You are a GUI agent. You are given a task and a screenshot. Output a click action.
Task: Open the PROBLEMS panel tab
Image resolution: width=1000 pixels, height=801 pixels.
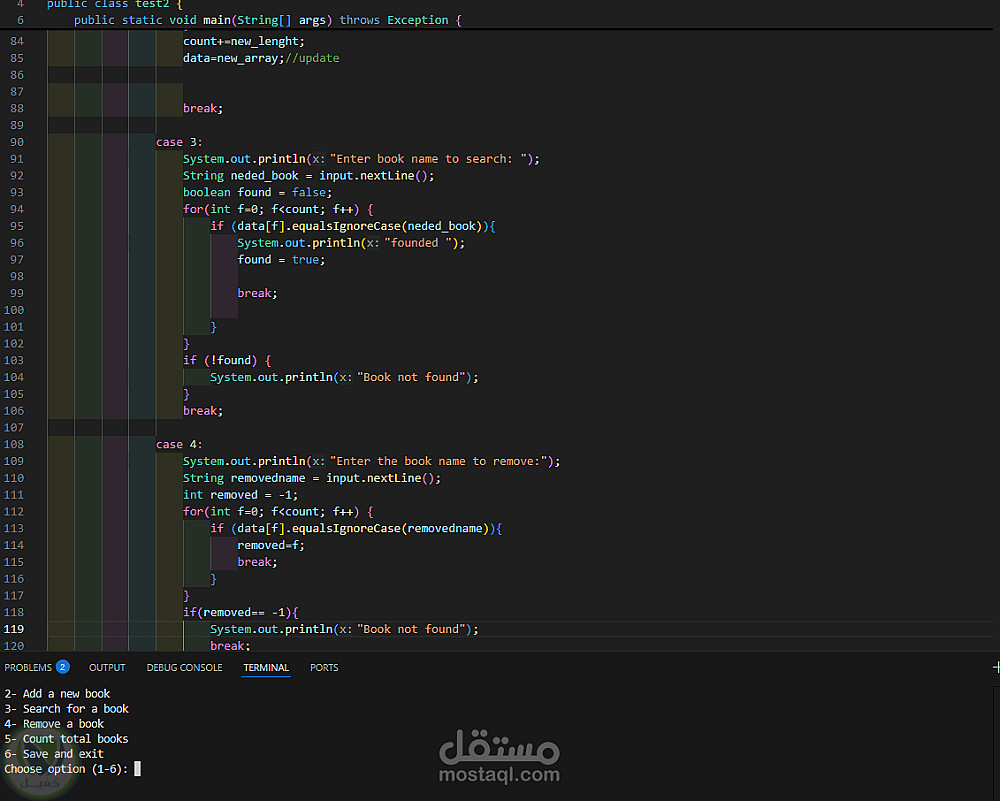coord(28,667)
